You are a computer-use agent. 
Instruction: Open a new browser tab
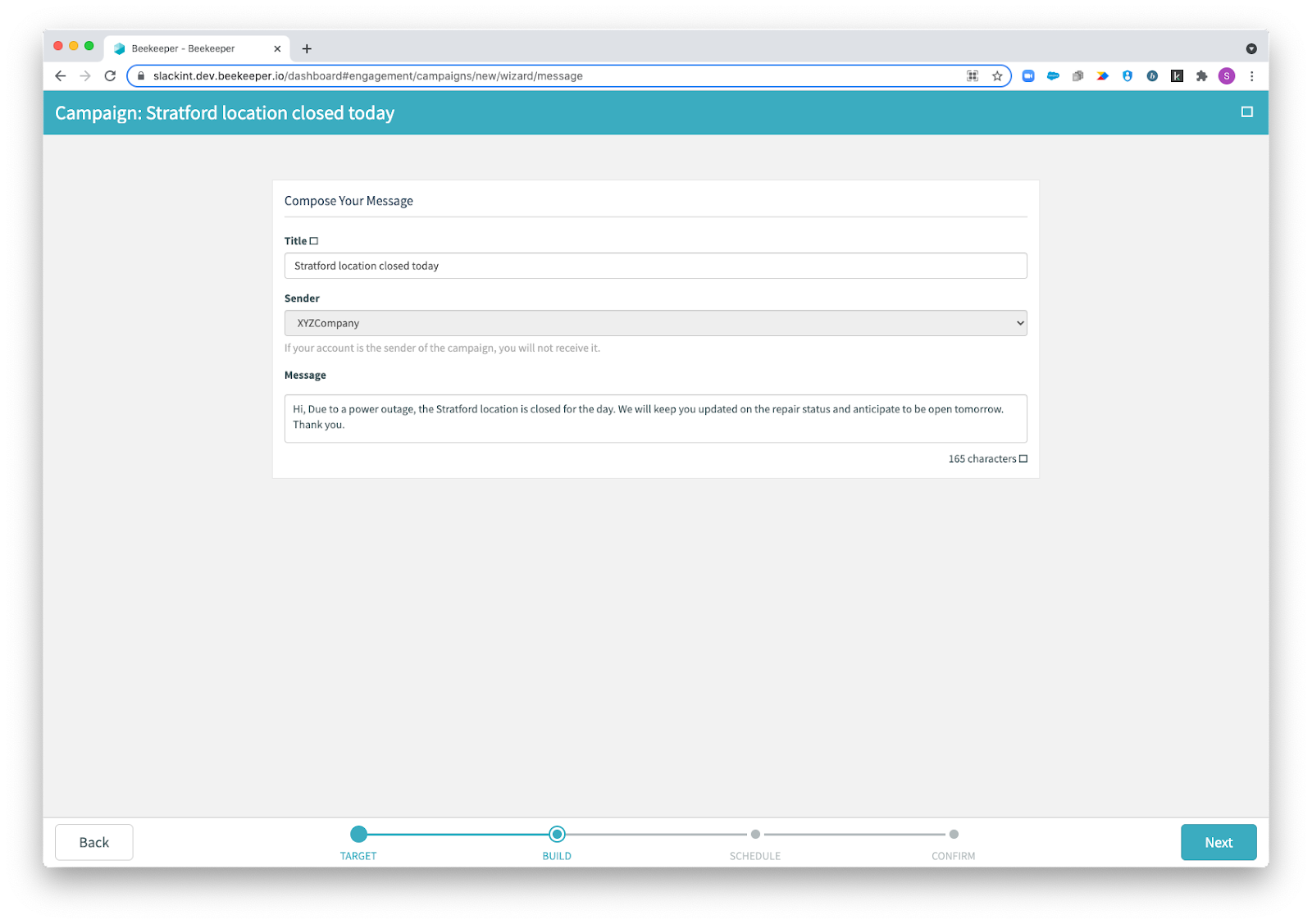click(x=307, y=49)
